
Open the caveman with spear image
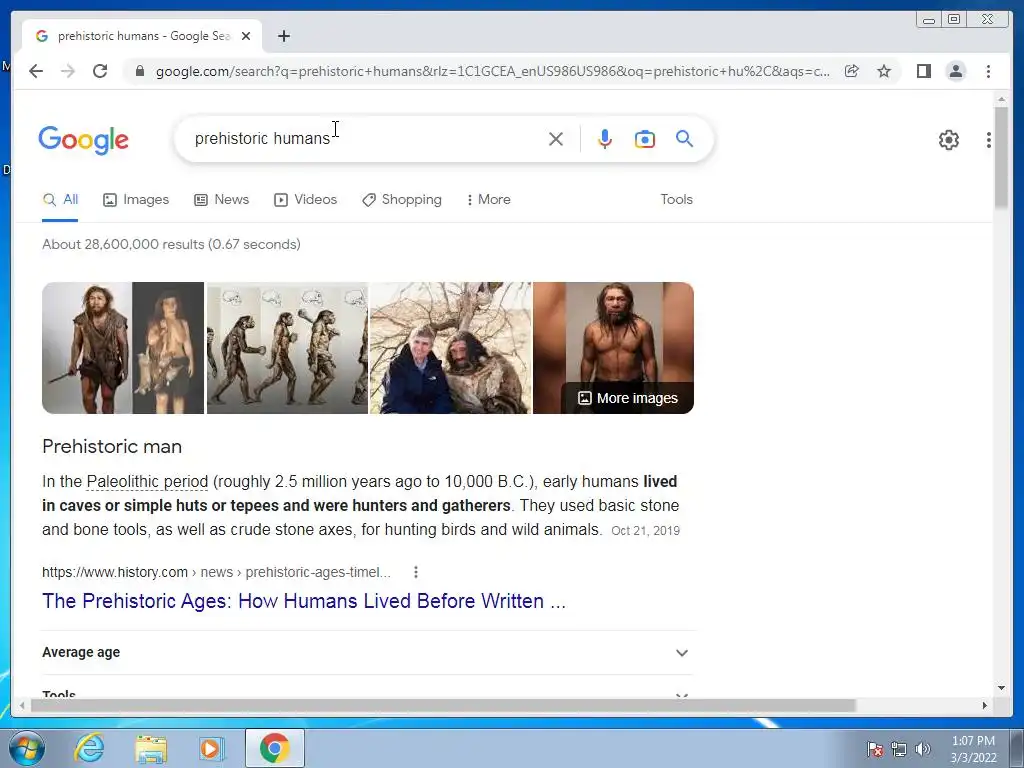(123, 348)
